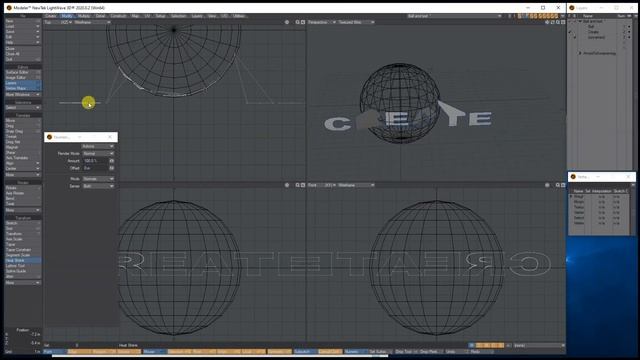This screenshot has height=360, width=640.
Task: Expand More Windows dropdown in Editors
Action: click(23, 94)
